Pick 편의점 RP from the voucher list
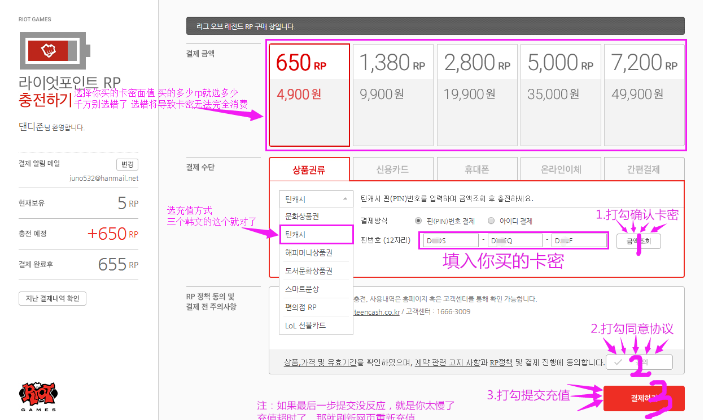The image size is (703, 420). [316, 307]
